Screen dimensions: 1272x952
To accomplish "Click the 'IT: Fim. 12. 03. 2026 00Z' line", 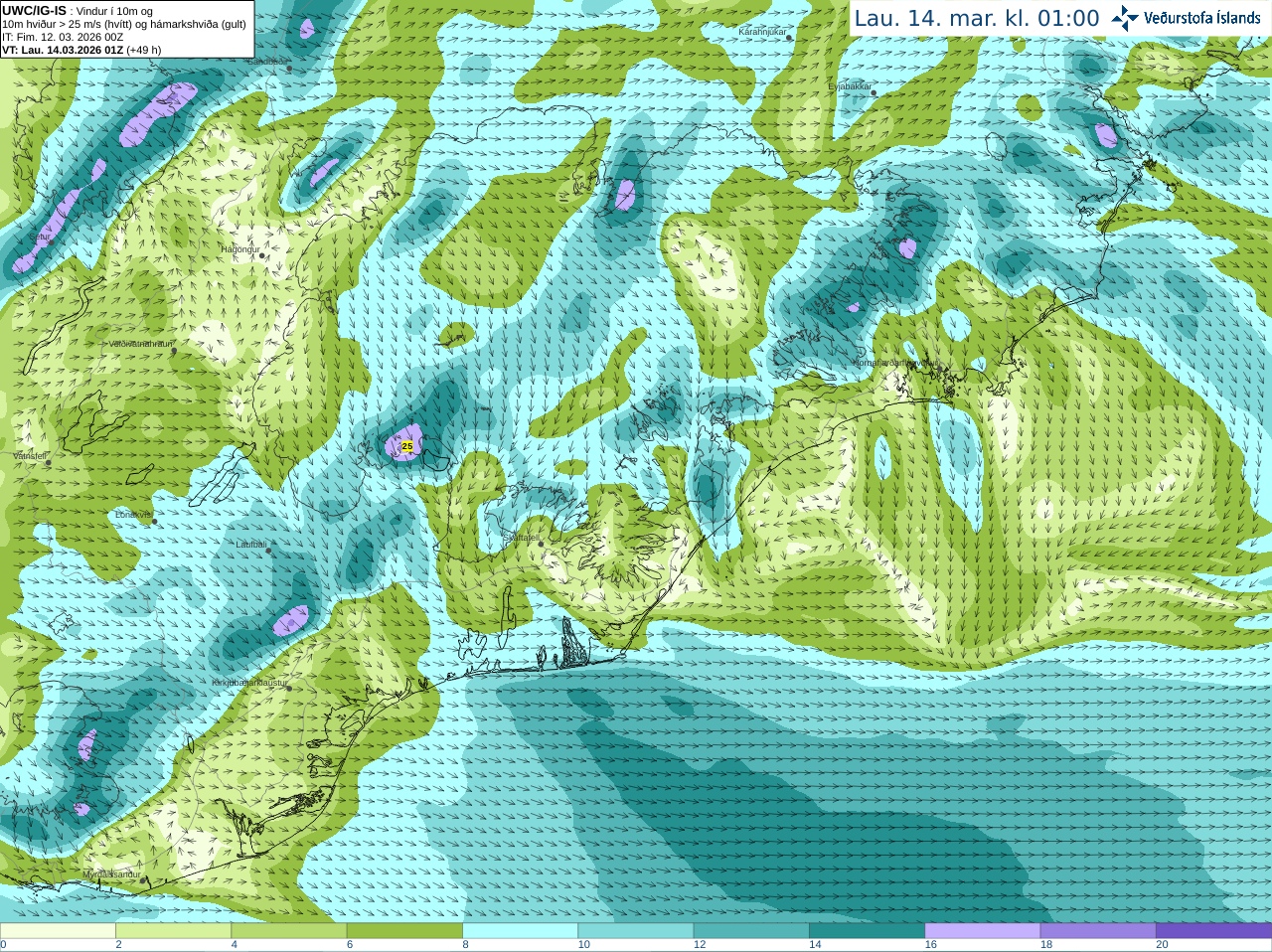I will point(63,37).
